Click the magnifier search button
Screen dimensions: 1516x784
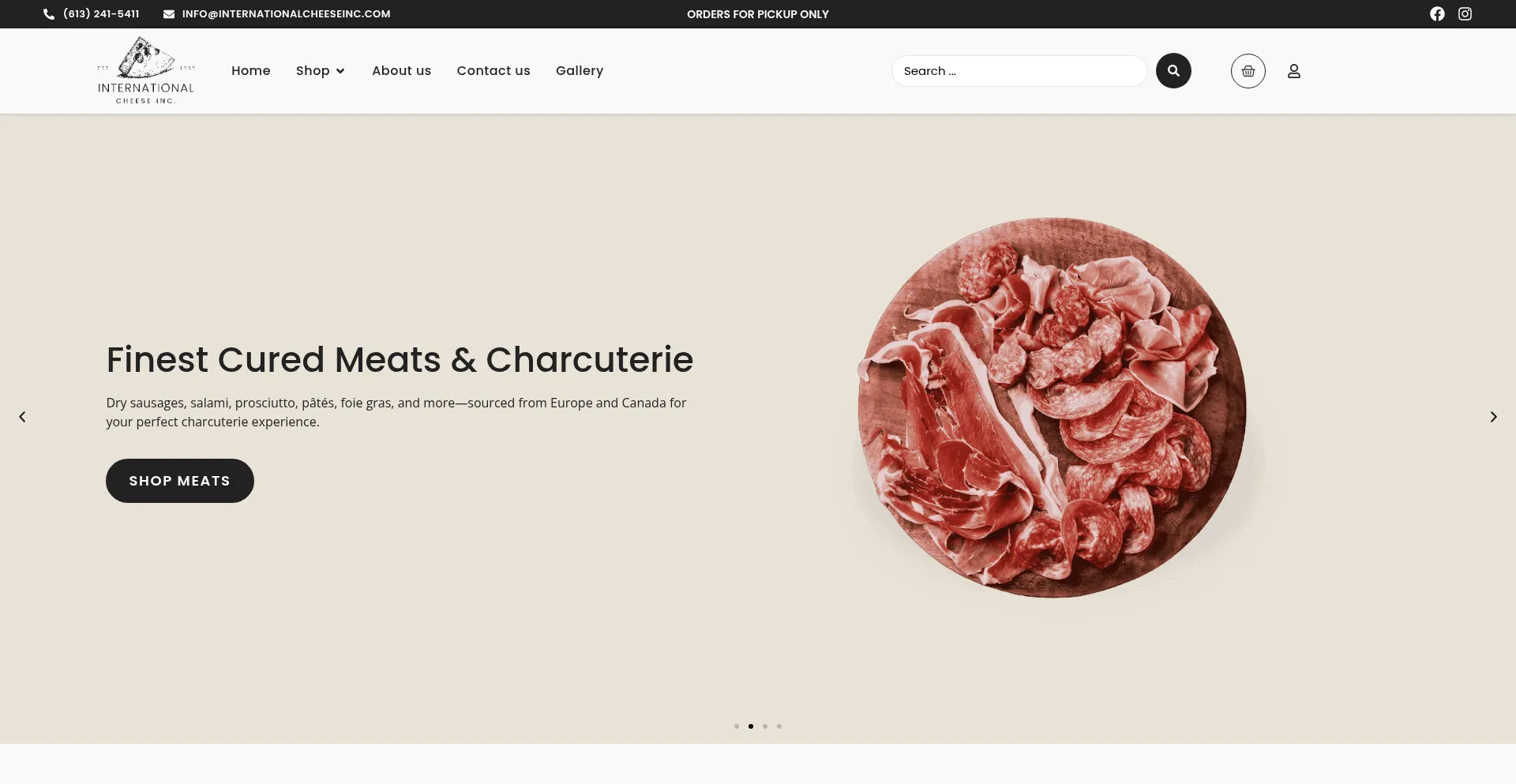[1173, 71]
